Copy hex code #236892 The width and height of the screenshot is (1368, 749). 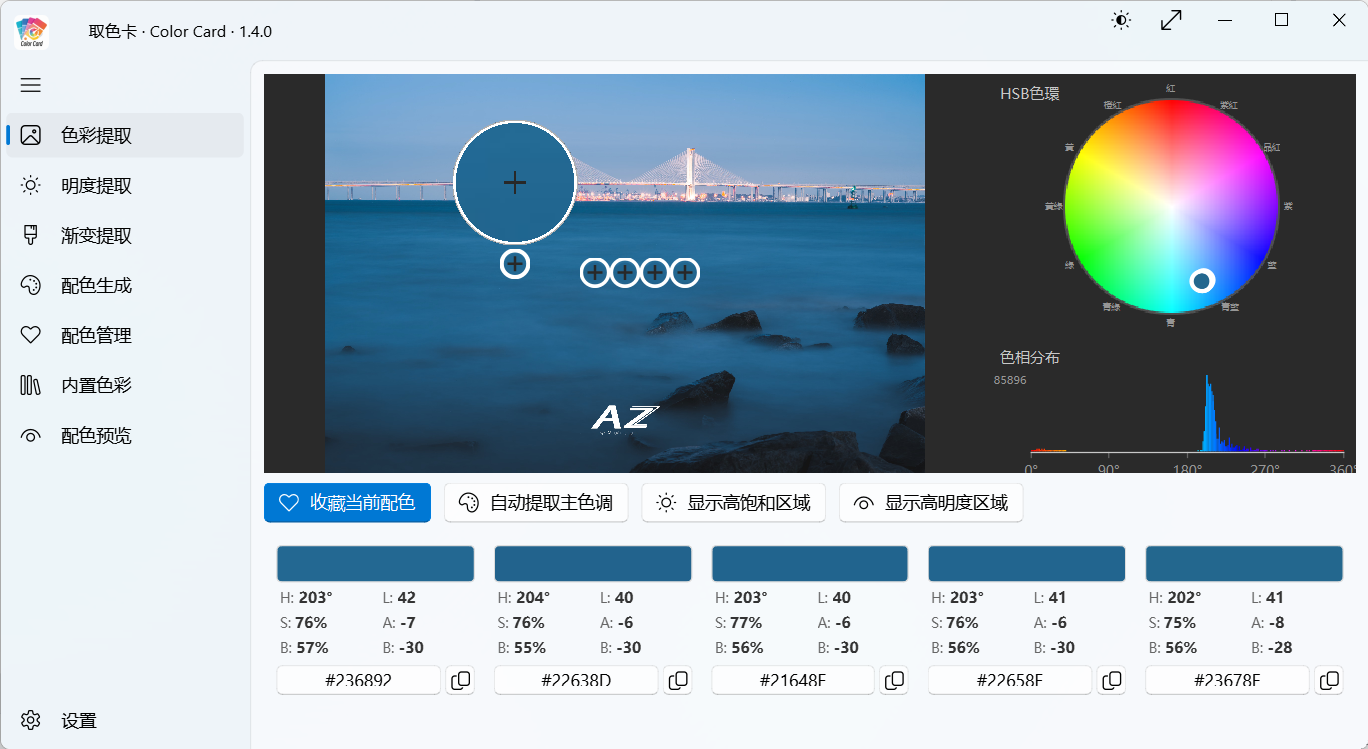pos(460,681)
